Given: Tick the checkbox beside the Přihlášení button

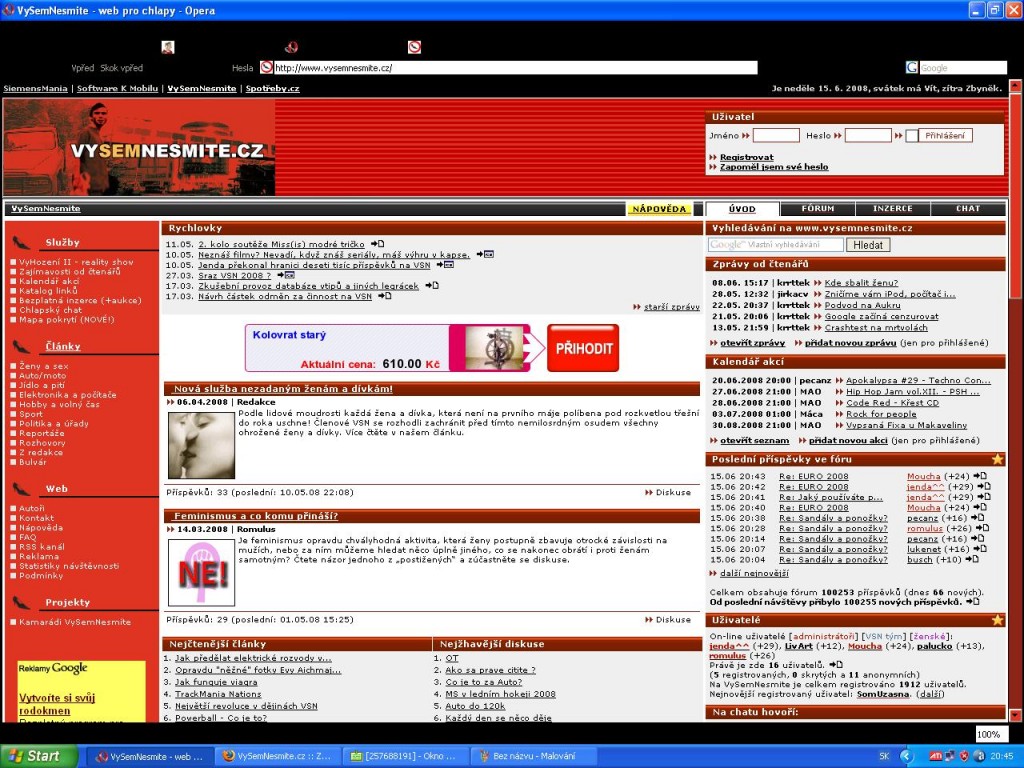Looking at the screenshot, I should [x=911, y=136].
